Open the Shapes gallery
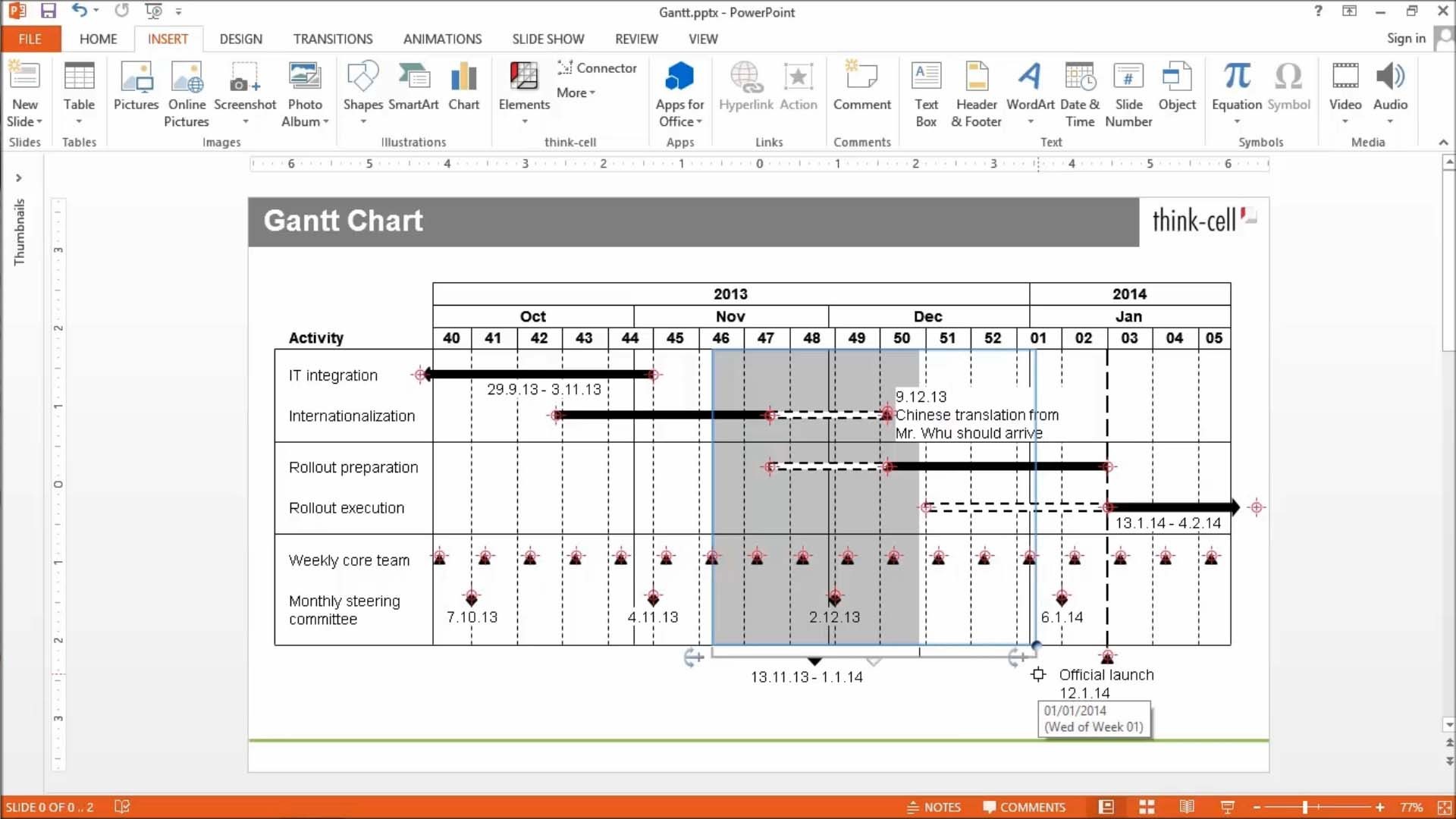Image resolution: width=1456 pixels, height=819 pixels. click(x=362, y=93)
